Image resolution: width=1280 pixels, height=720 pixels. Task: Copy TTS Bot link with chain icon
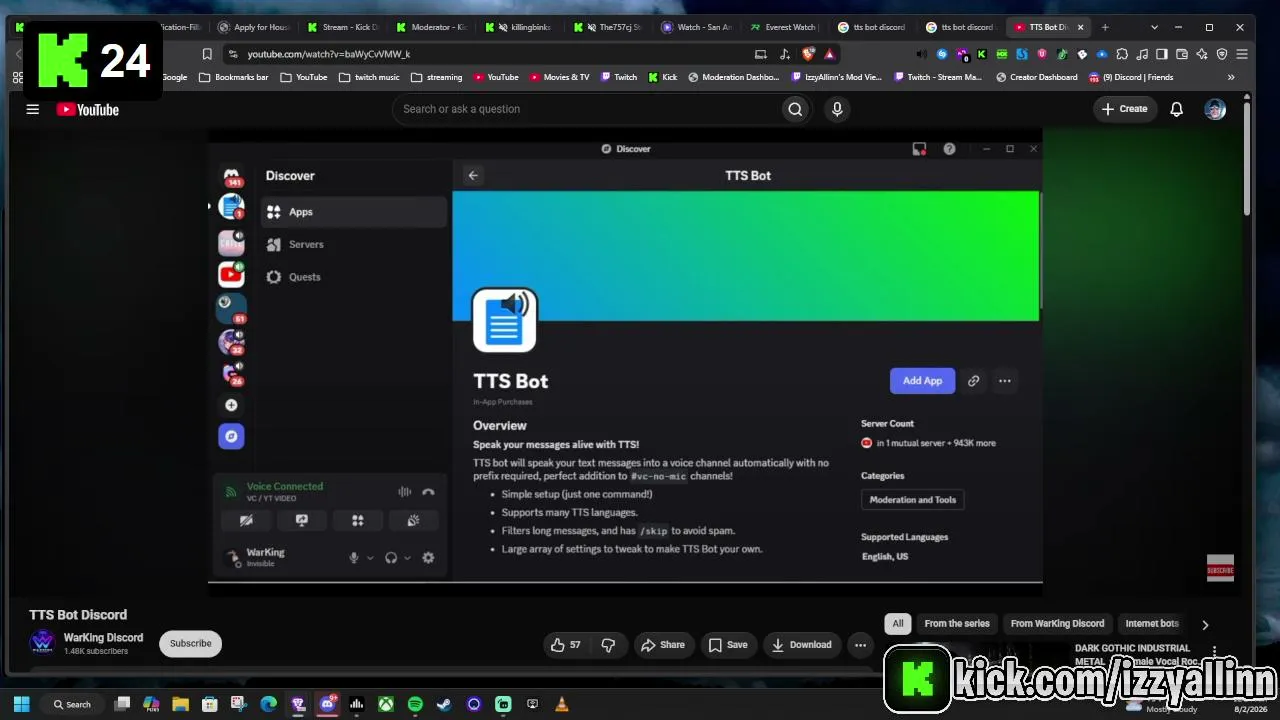click(x=973, y=380)
